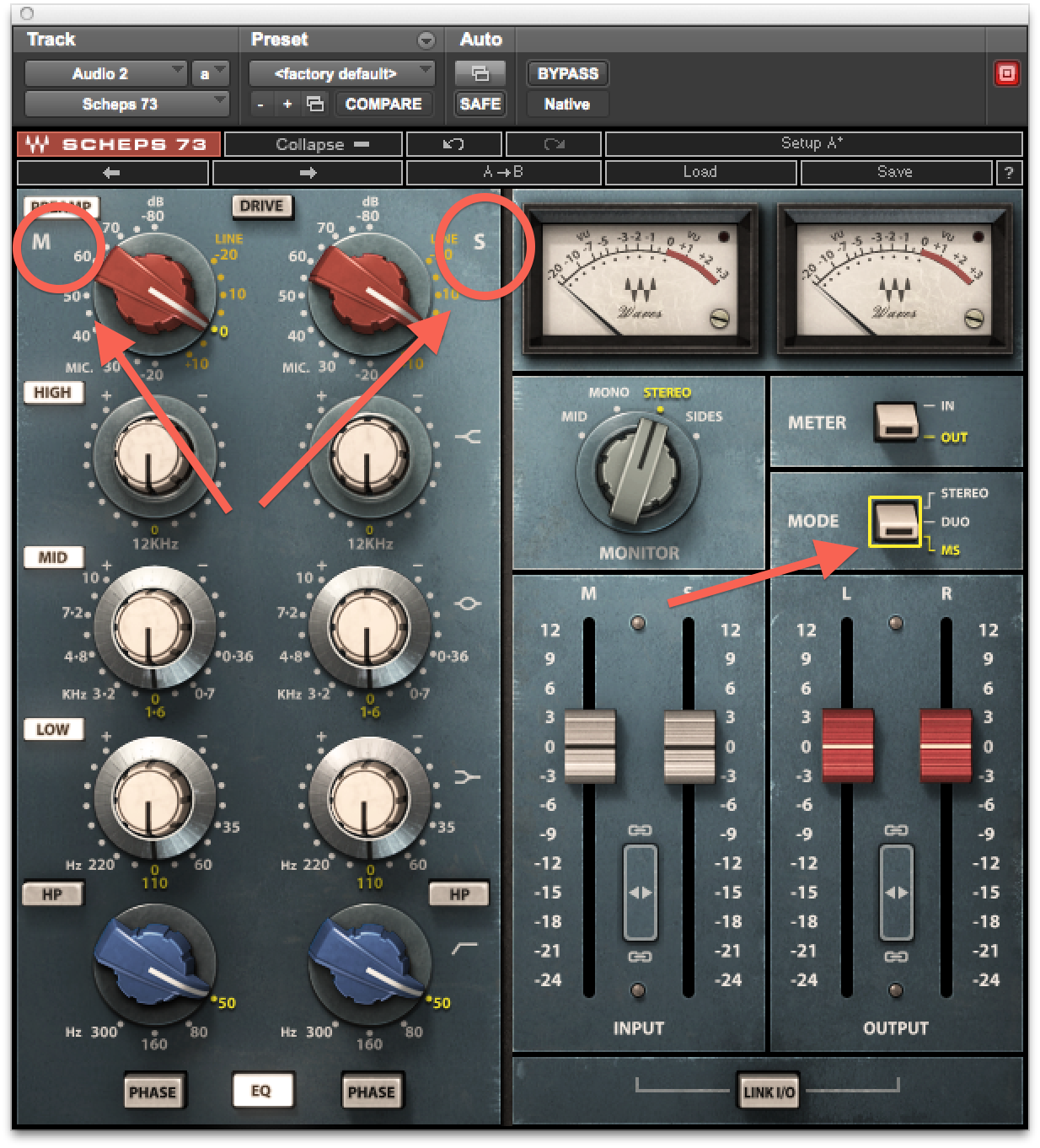The height and width of the screenshot is (1148, 1040).
Task: Click the A→B copy button
Action: click(504, 172)
